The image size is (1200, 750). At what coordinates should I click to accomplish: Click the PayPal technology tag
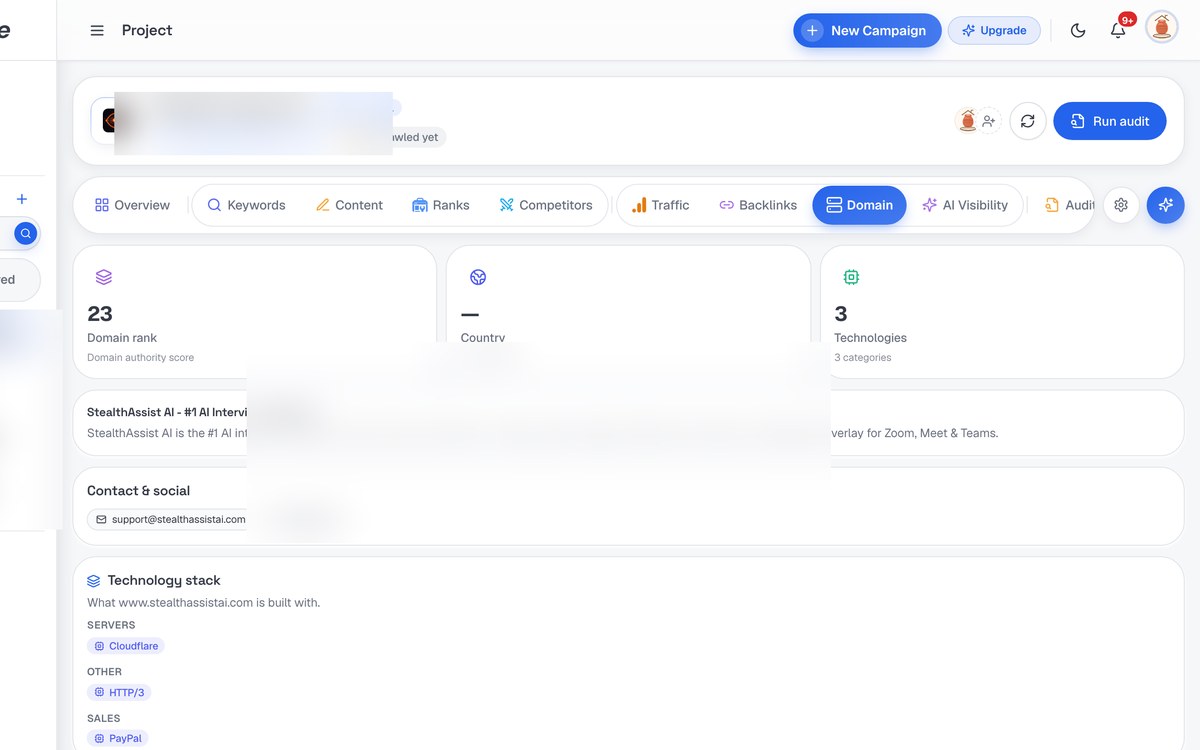click(118, 738)
